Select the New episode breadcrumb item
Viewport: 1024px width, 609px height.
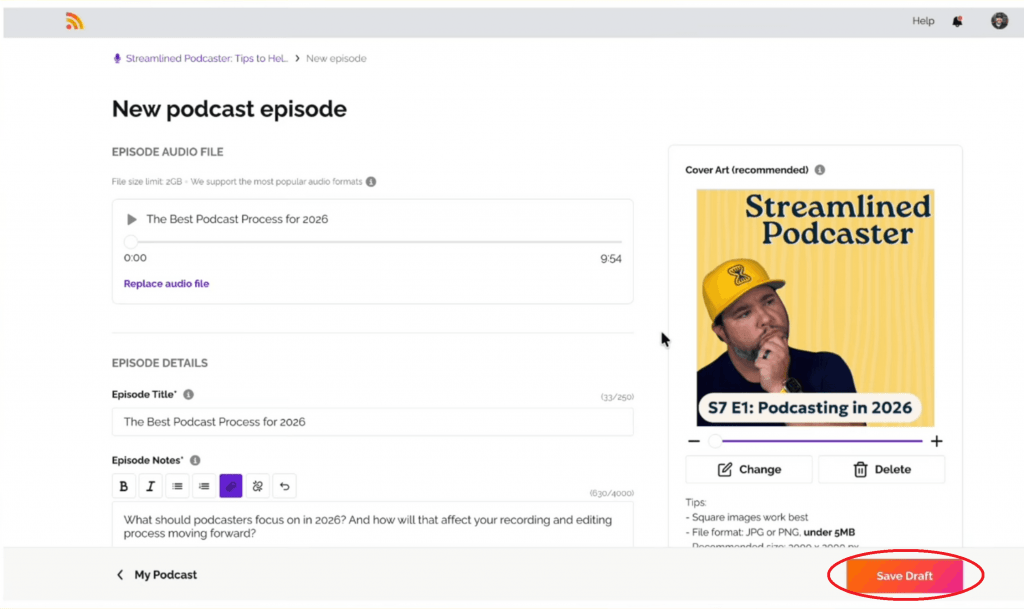tap(336, 58)
